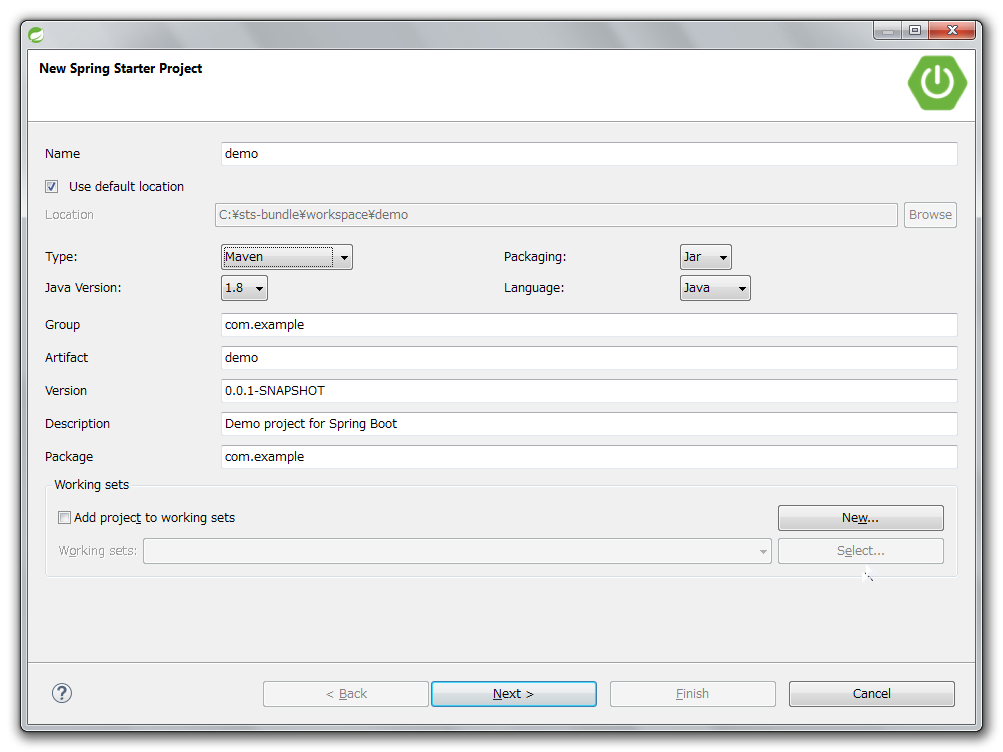Open help via question mark icon
This screenshot has width=1003, height=752.
pyautogui.click(x=62, y=693)
